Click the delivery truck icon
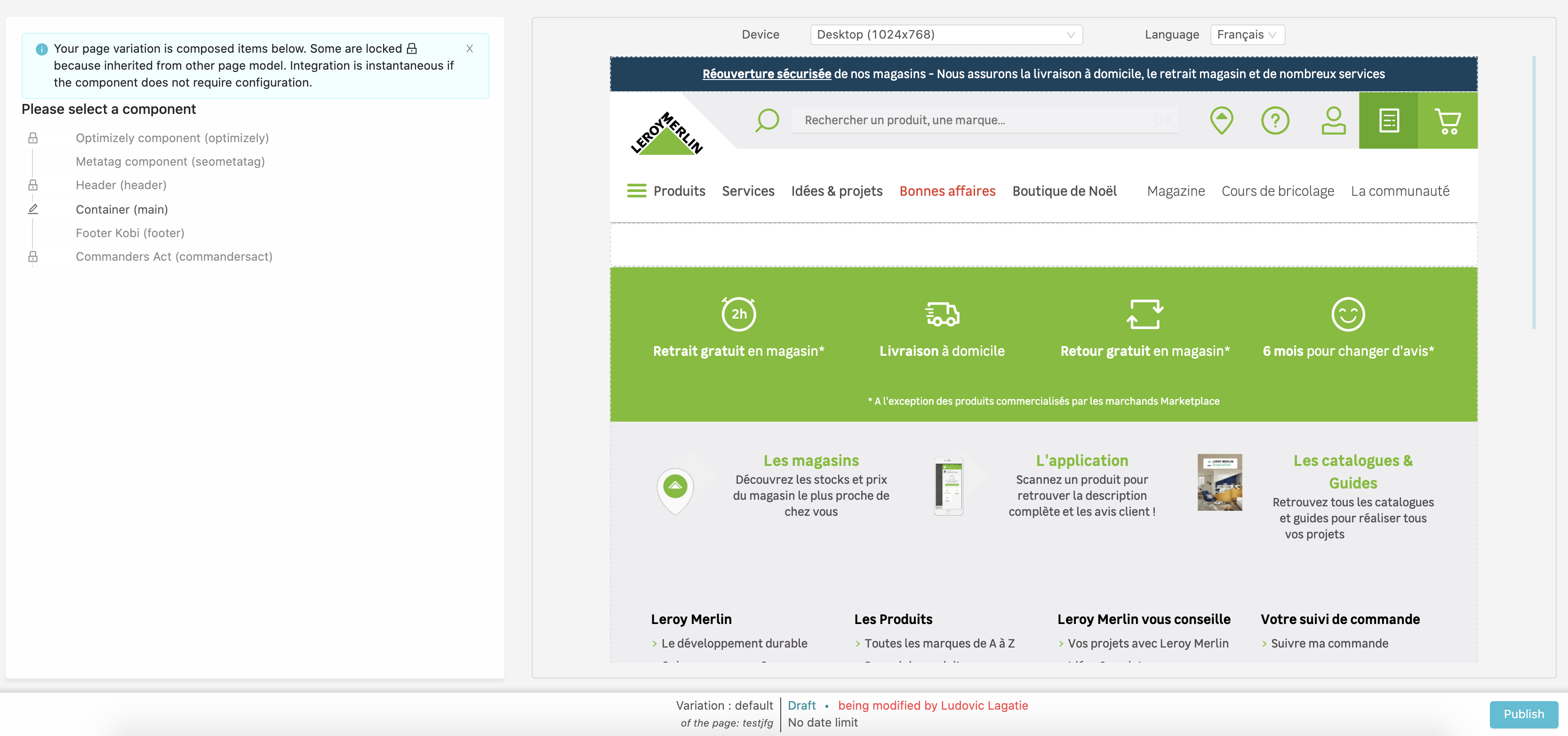This screenshot has width=1568, height=736. click(942, 314)
